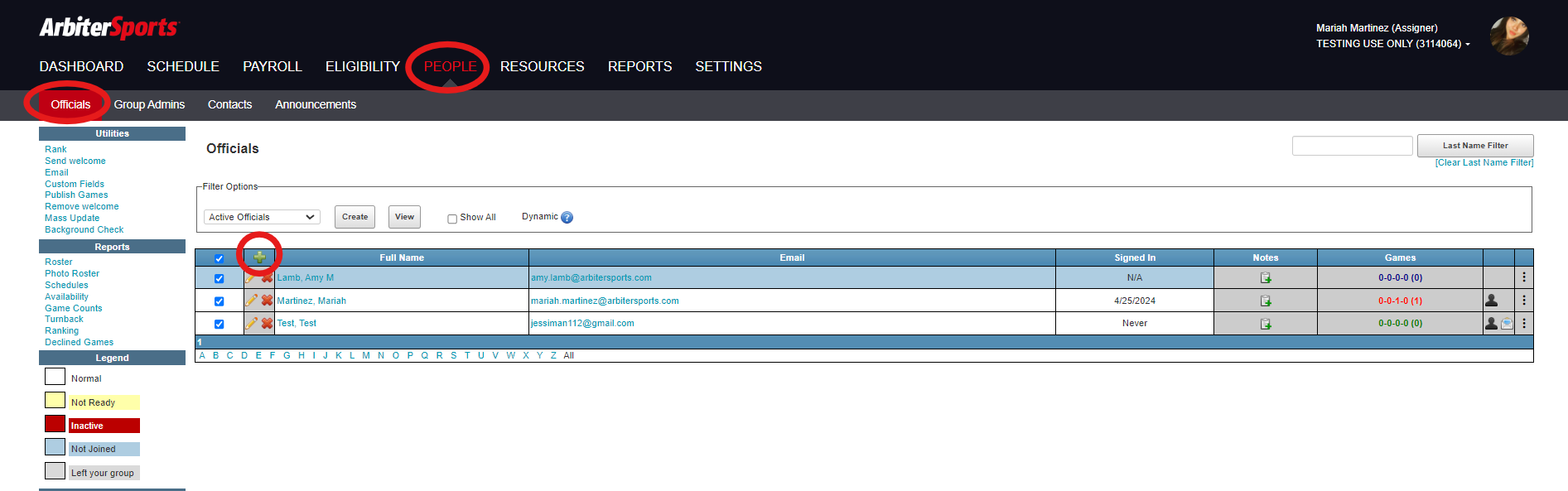Viewport: 1568px width, 491px height.
Task: Click the Create filter button
Action: click(x=355, y=217)
